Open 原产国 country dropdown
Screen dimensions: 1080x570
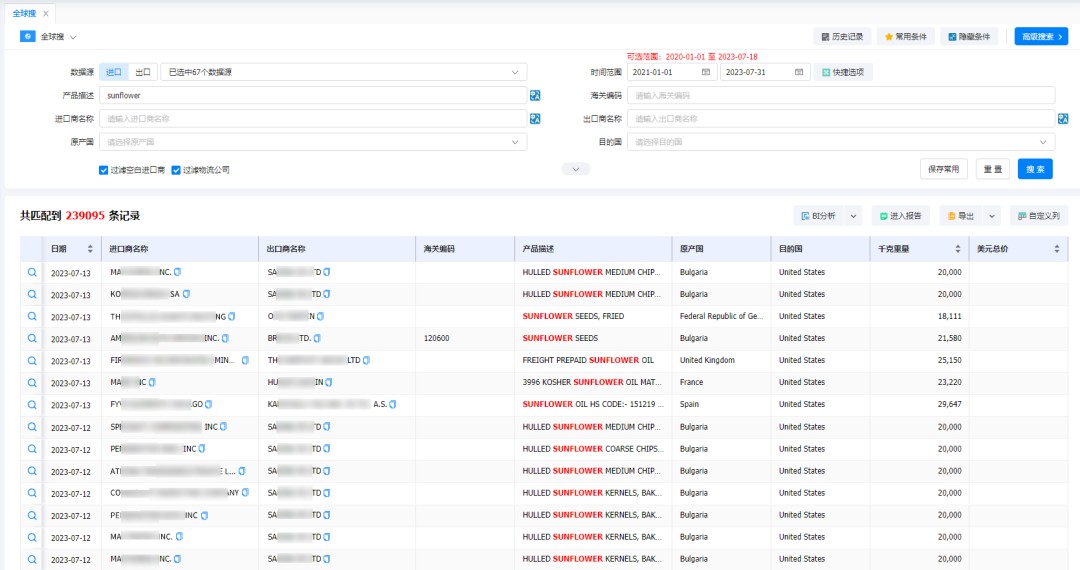[x=313, y=142]
